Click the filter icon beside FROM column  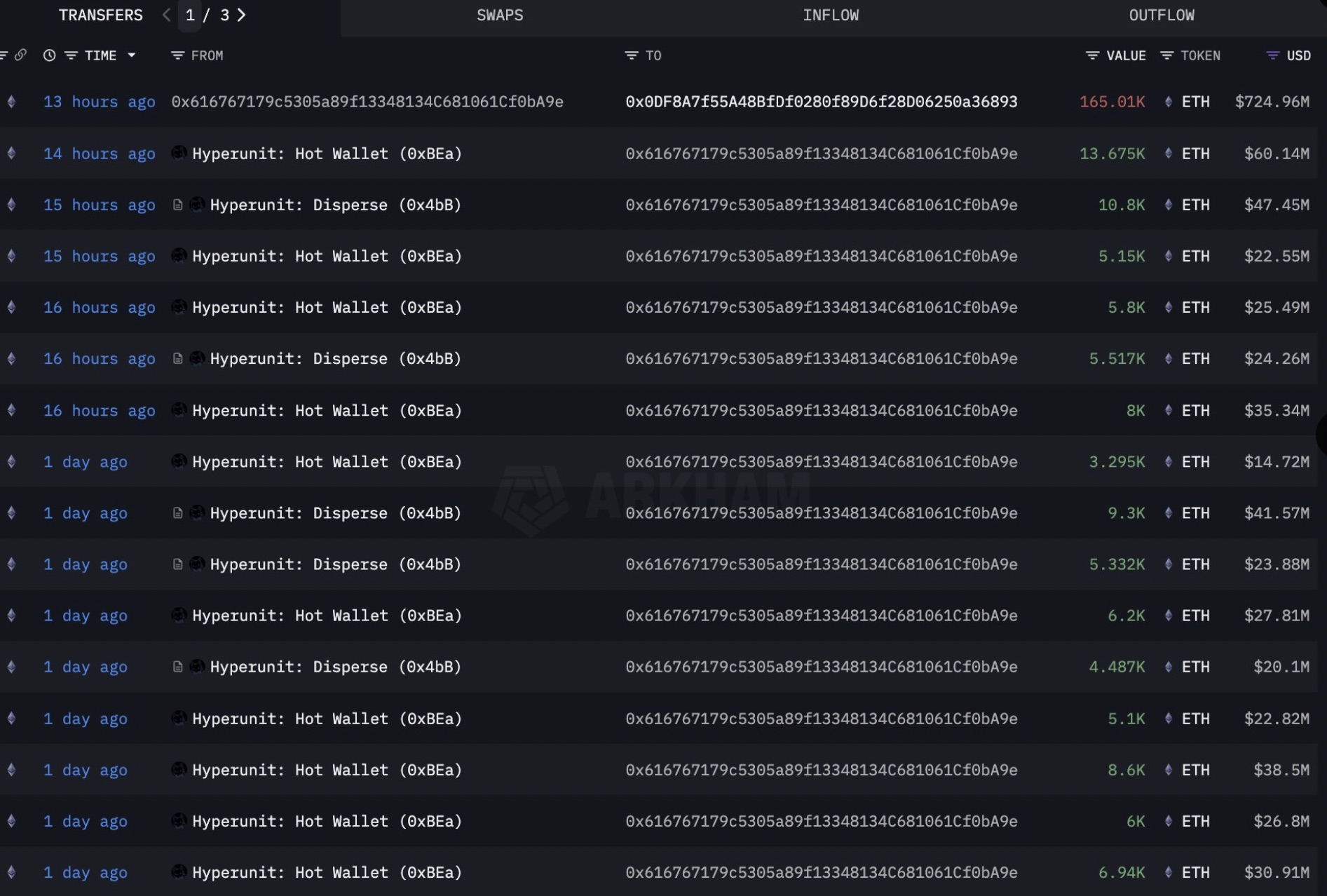tap(177, 55)
